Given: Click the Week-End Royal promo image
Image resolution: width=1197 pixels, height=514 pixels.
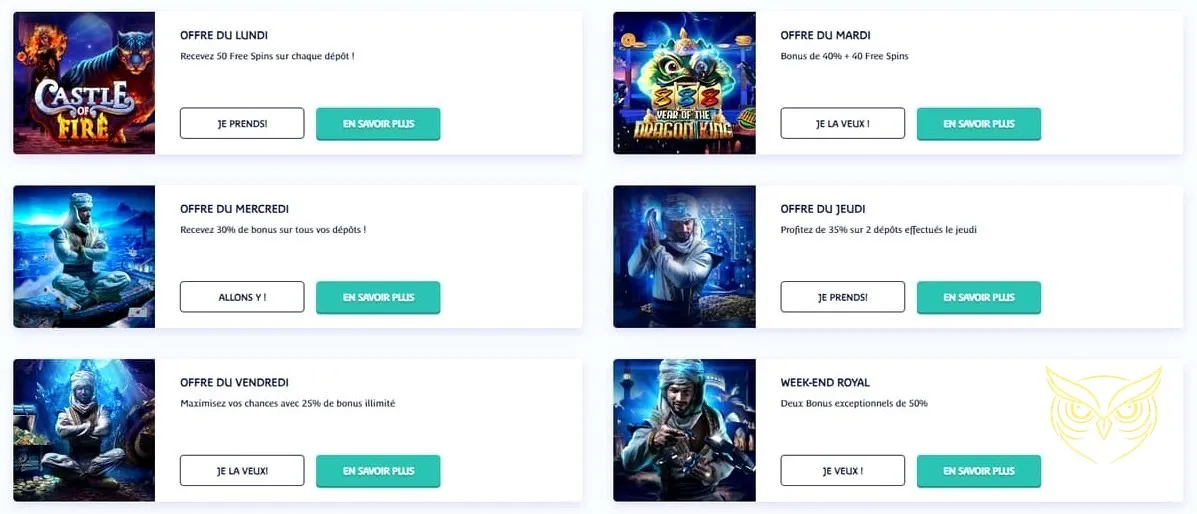Looking at the screenshot, I should [x=684, y=430].
